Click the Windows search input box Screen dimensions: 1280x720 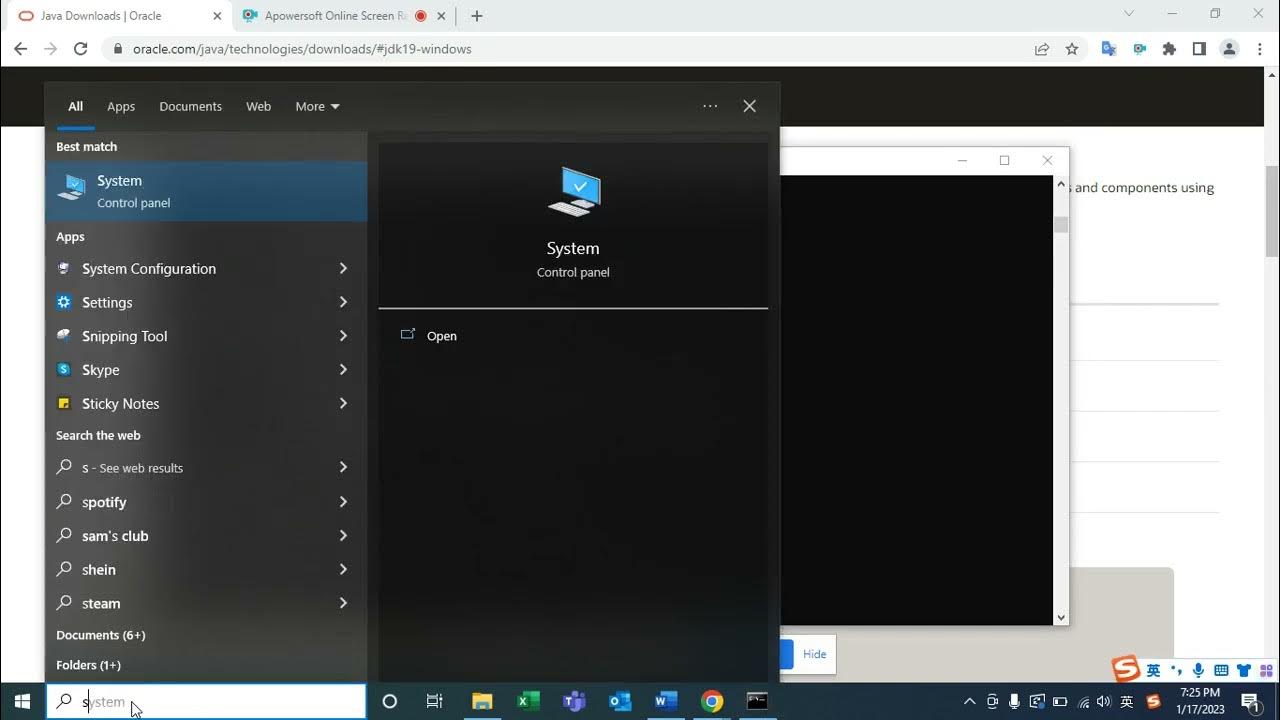(x=206, y=702)
